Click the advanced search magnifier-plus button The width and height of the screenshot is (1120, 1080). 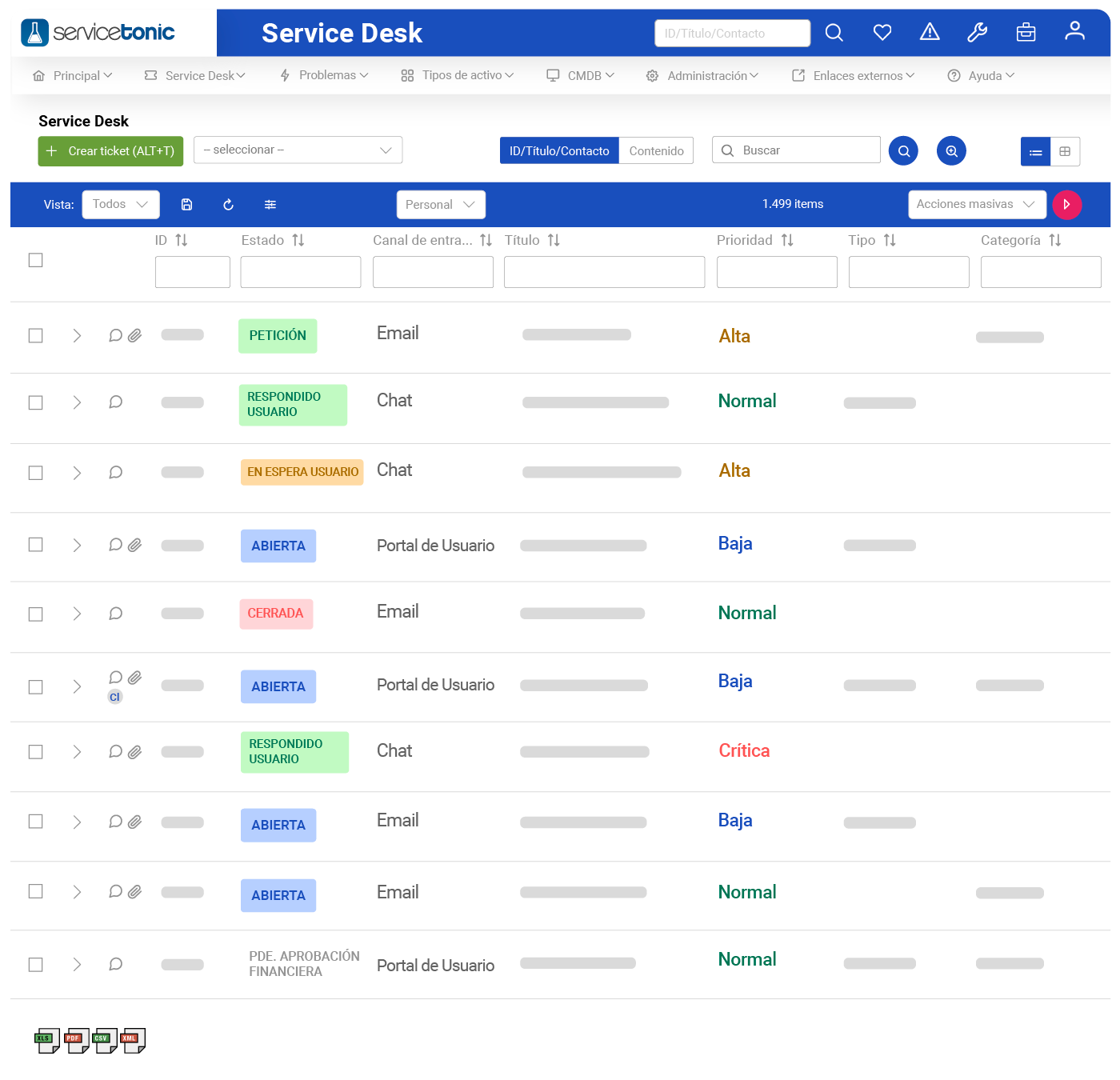tap(951, 151)
